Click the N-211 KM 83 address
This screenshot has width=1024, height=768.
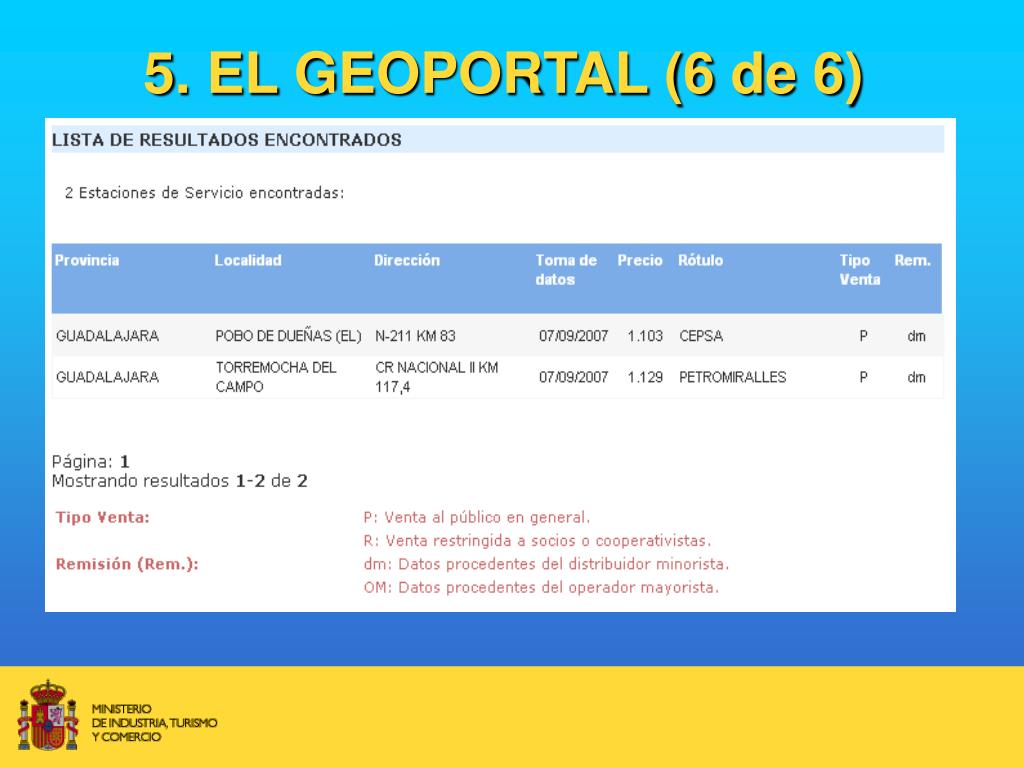pos(415,336)
